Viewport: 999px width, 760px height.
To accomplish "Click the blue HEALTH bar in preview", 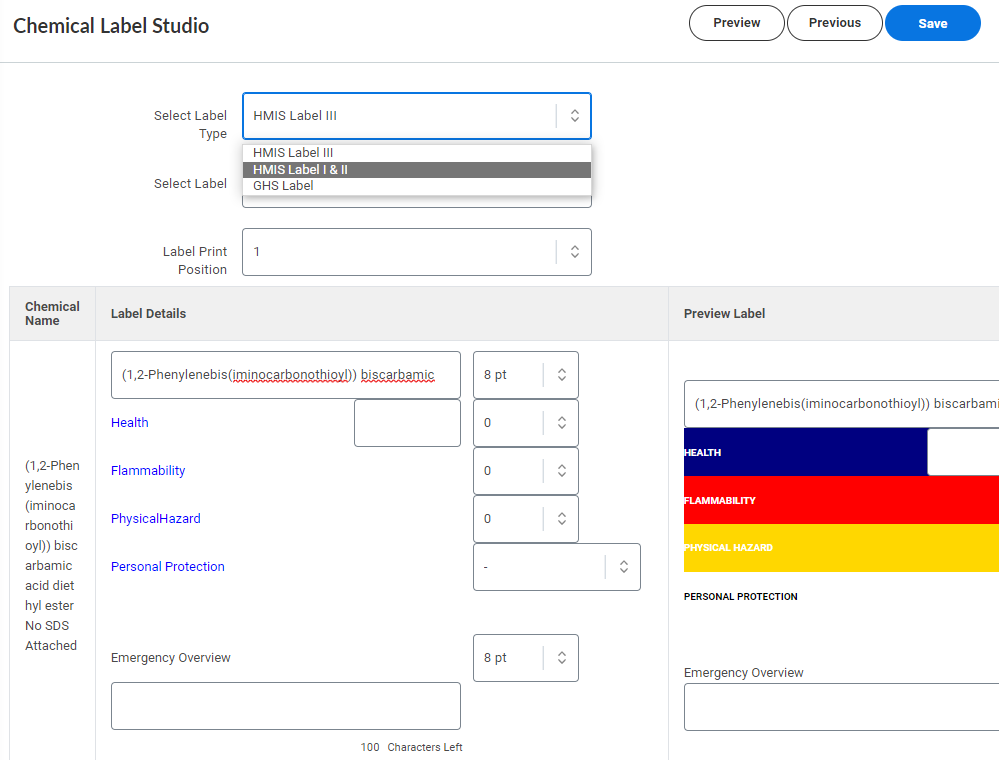I will coord(805,452).
